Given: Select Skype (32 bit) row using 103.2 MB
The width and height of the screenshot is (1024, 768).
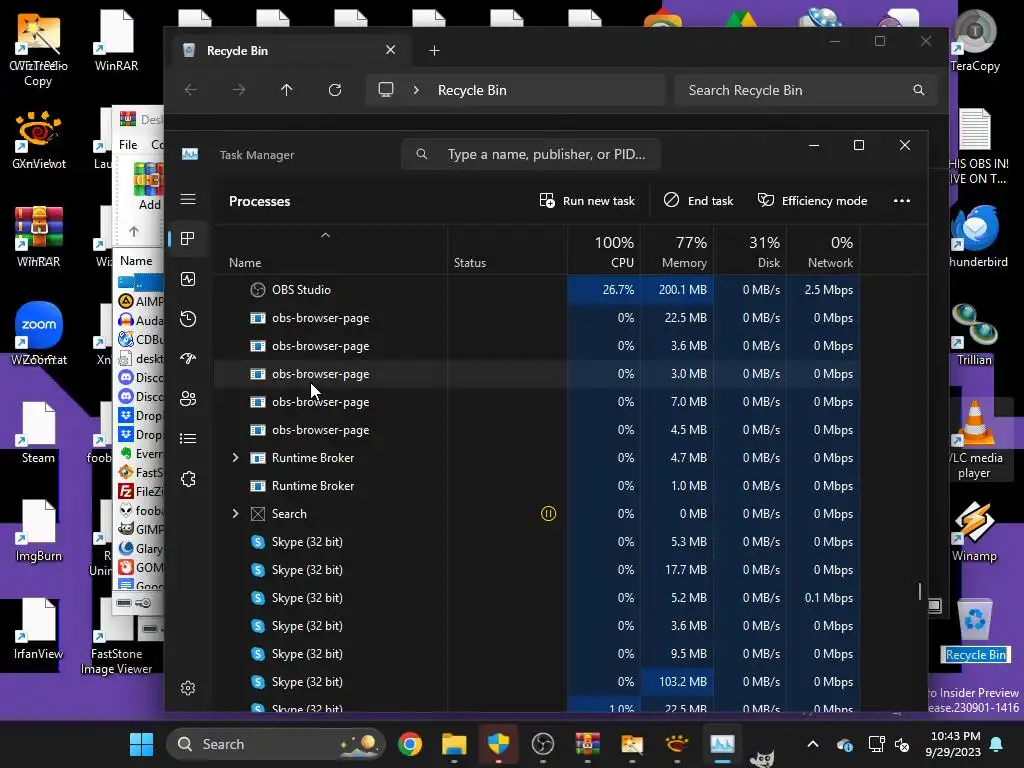Looking at the screenshot, I should [537, 682].
